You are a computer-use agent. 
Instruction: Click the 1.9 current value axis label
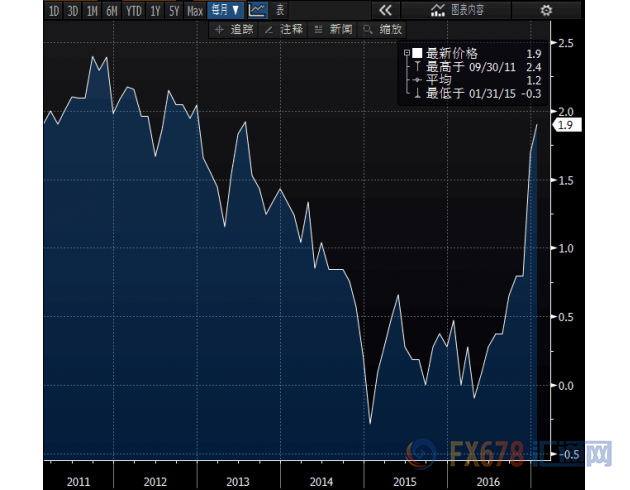click(565, 125)
